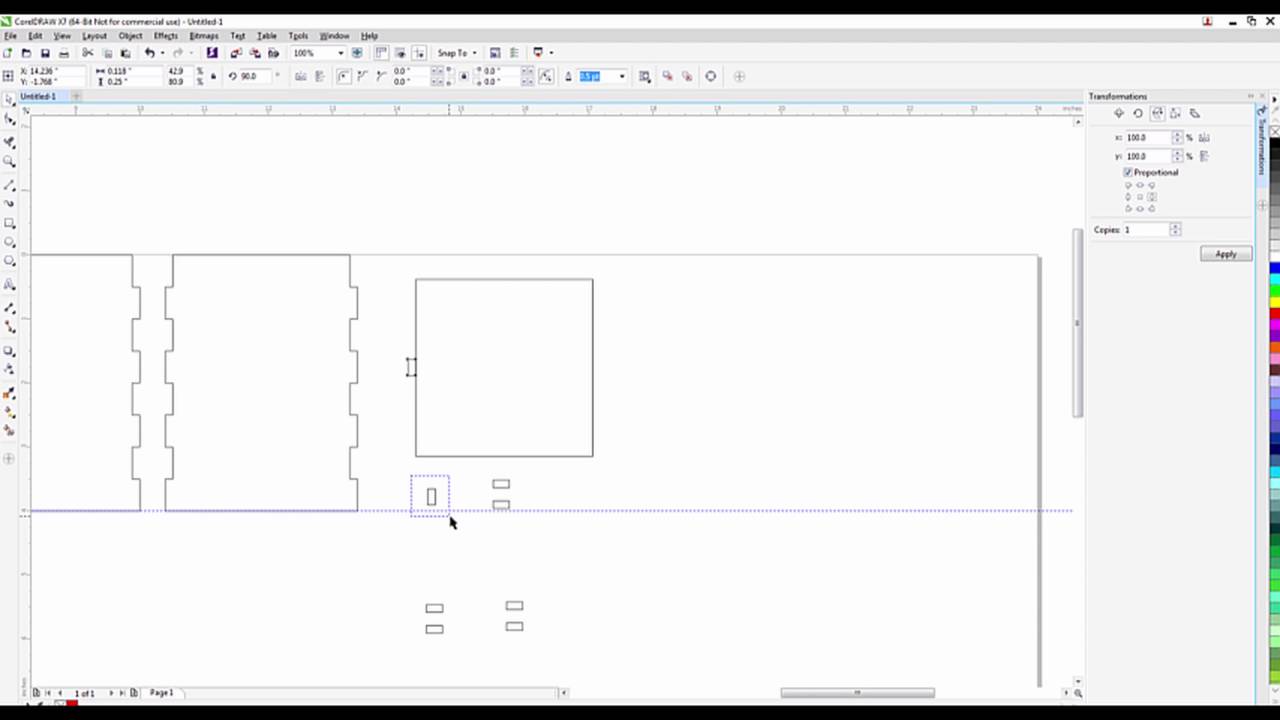Select the Page 1 tab
Viewport: 1280px width, 720px height.
pyautogui.click(x=161, y=693)
